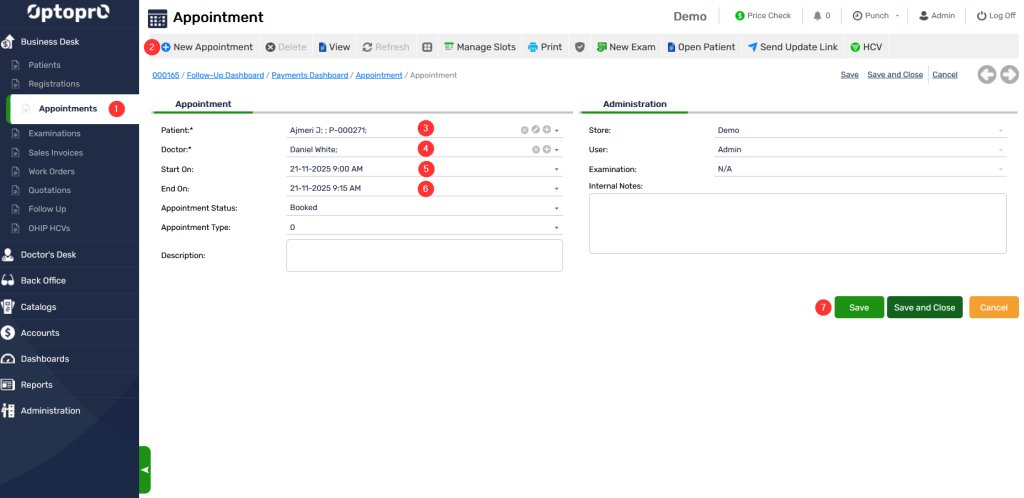
Task: Clear the Patient field with its X icon
Action: tap(524, 130)
